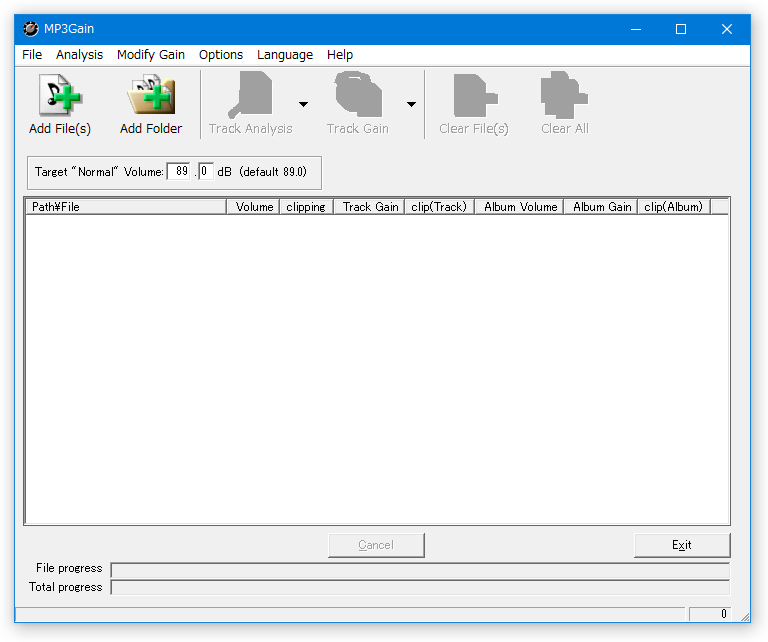Expand the Track Analysis dropdown arrow
This screenshot has height=642, width=768.
click(x=304, y=104)
